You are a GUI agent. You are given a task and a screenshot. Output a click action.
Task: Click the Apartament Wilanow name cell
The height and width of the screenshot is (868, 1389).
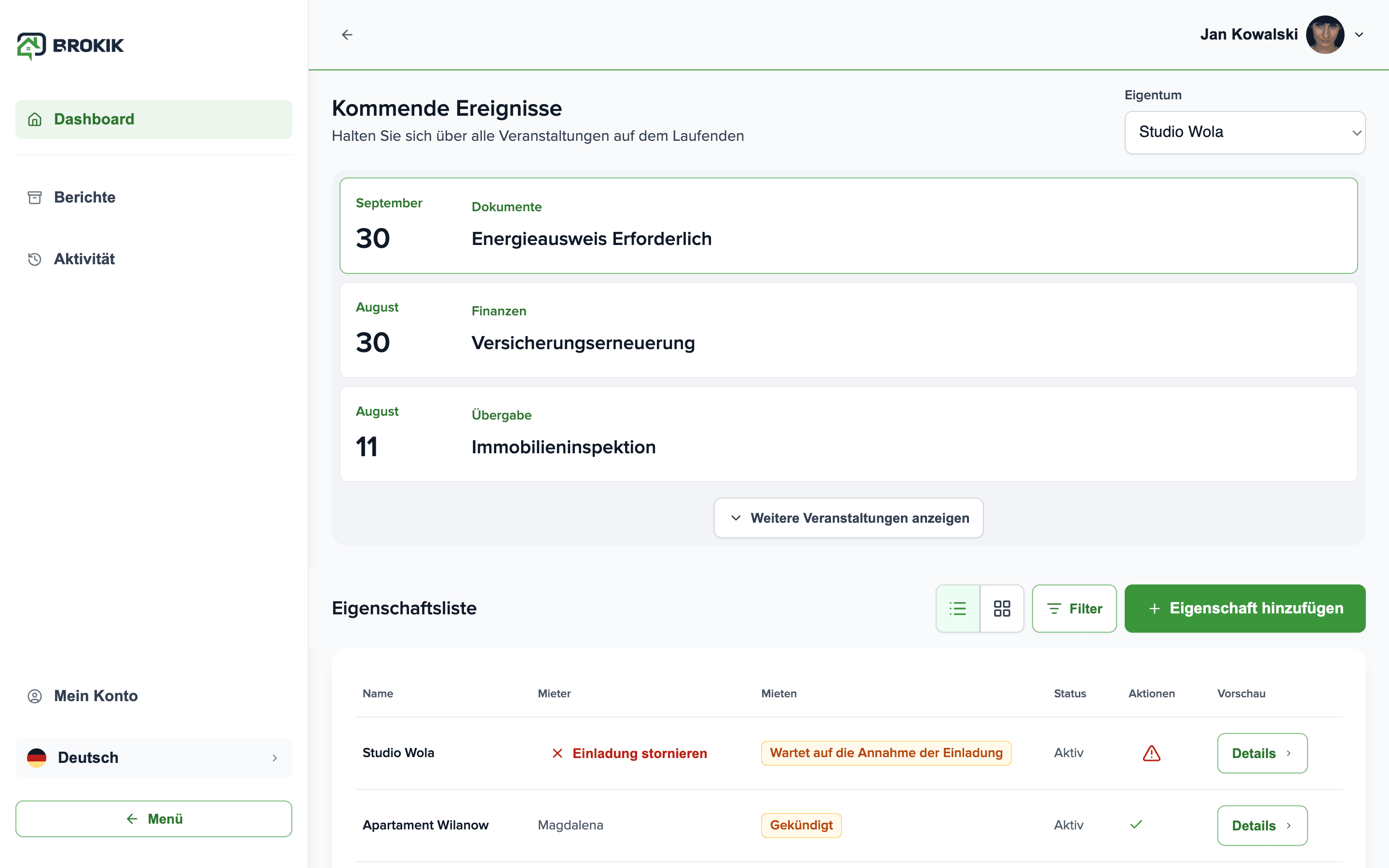(x=425, y=825)
